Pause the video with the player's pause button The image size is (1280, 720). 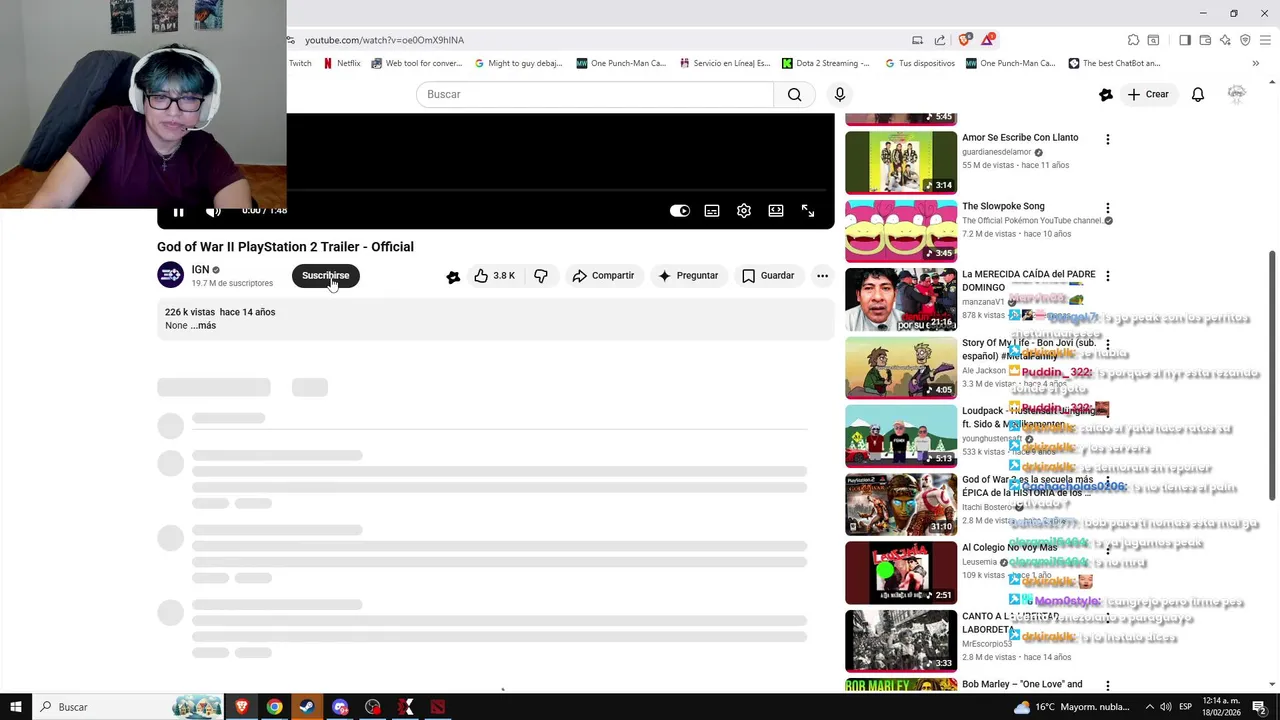(x=178, y=211)
